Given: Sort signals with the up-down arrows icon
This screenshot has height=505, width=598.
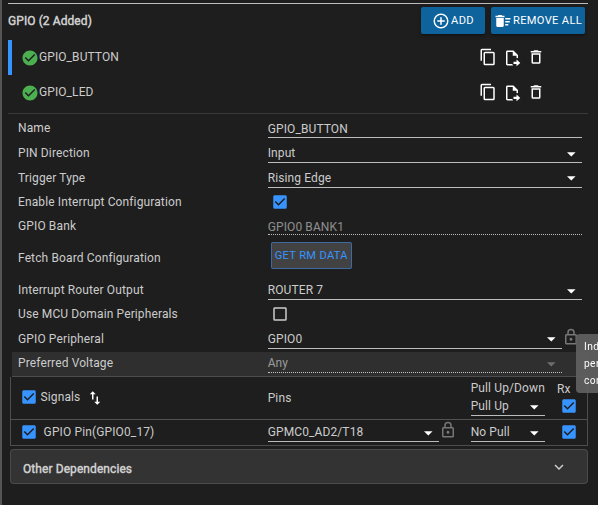Looking at the screenshot, I should 95,398.
